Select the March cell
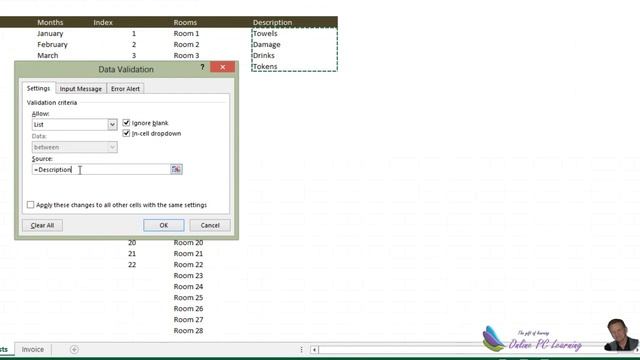This screenshot has width=640, height=360. point(48,56)
